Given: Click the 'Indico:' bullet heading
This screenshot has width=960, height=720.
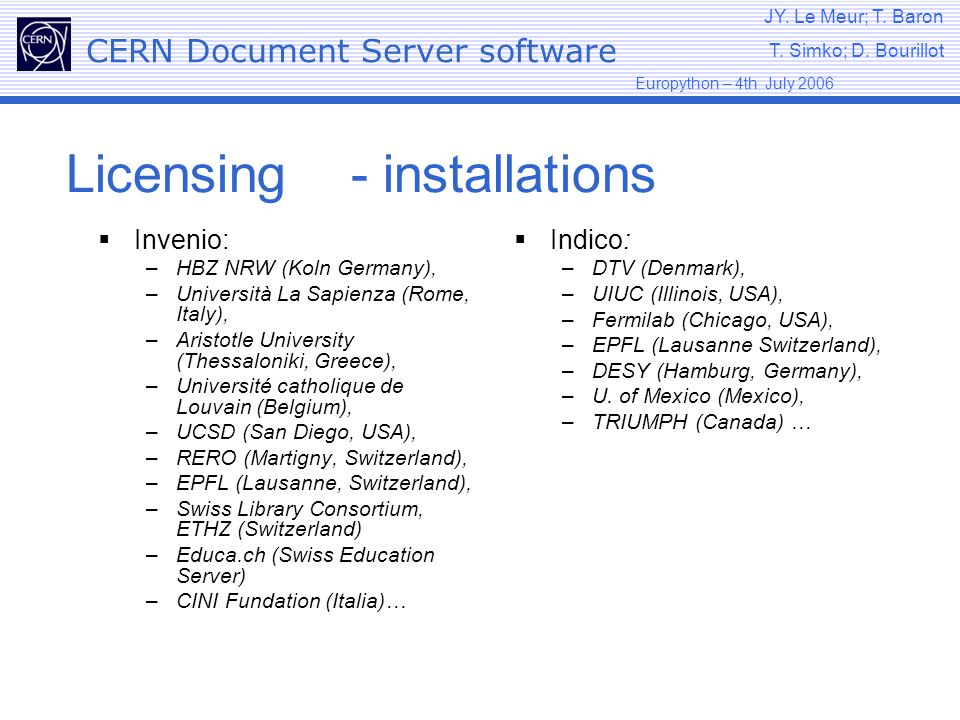Looking at the screenshot, I should click(x=590, y=239).
